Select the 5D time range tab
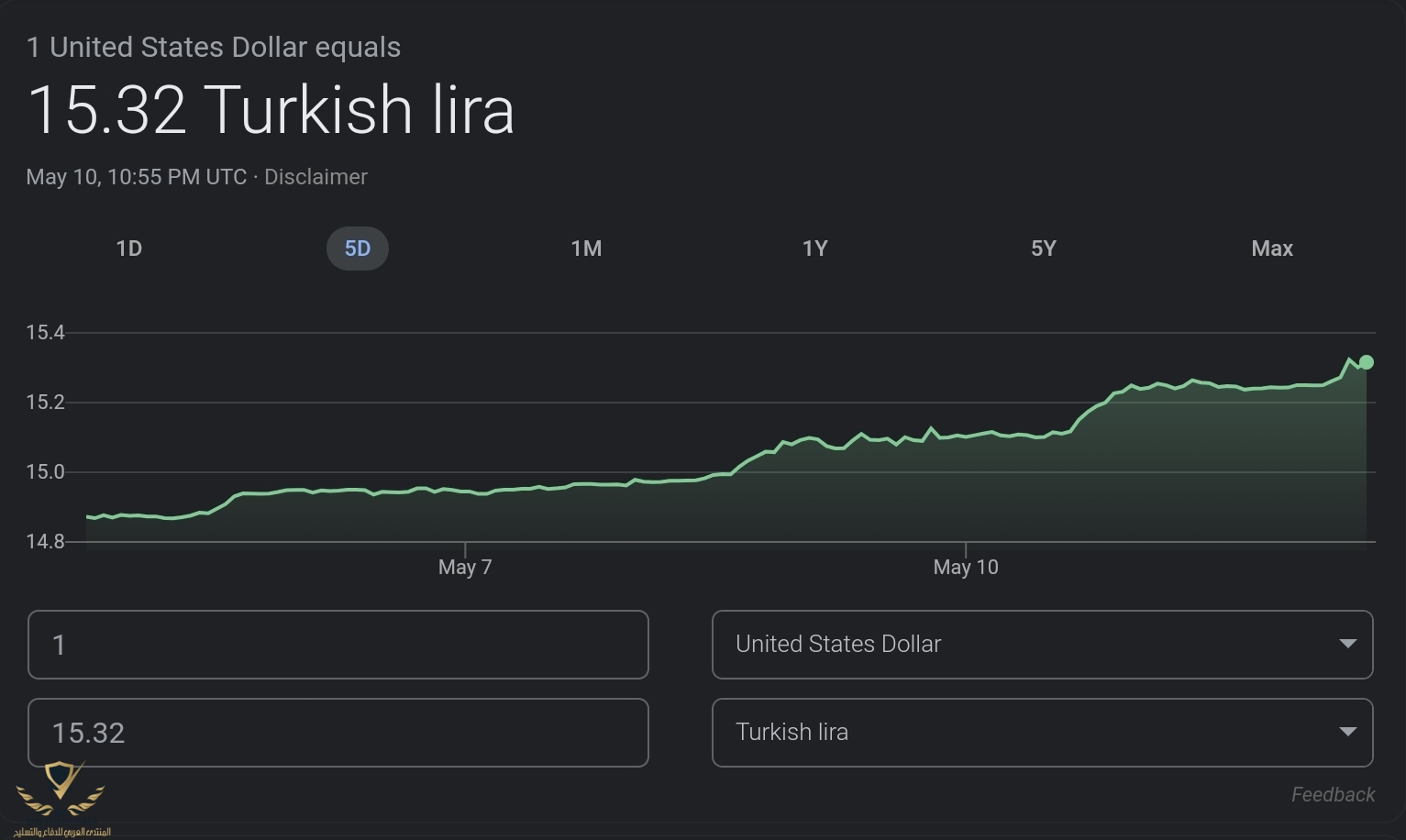 pyautogui.click(x=357, y=249)
